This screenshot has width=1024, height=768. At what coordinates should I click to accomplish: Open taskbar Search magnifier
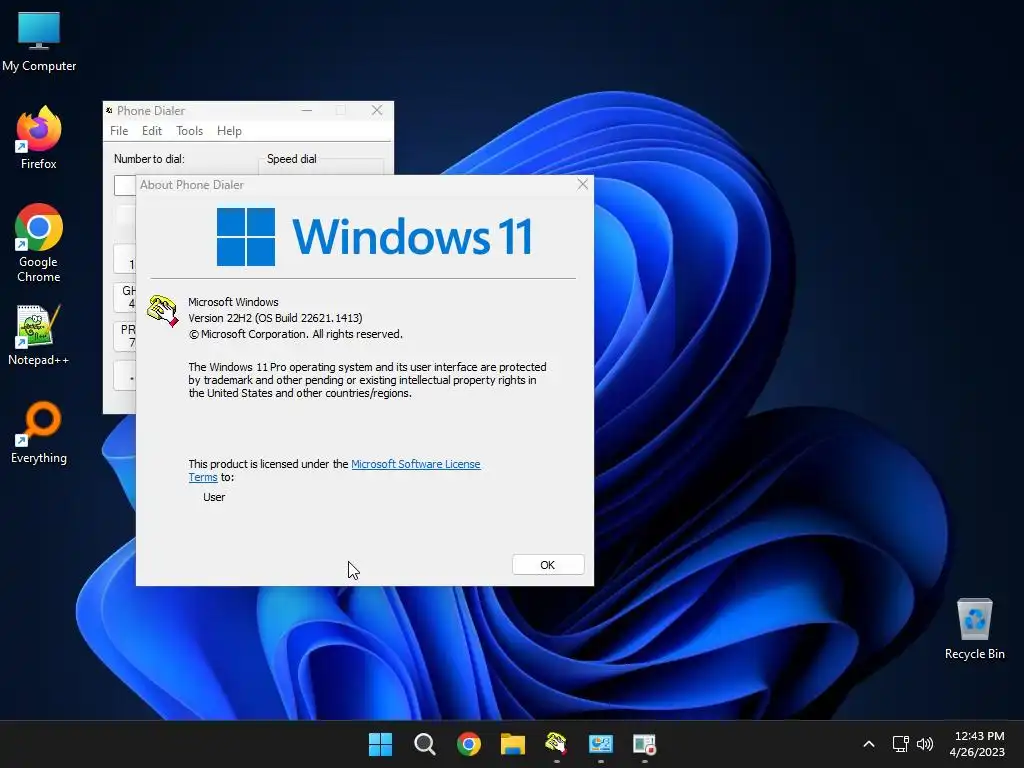424,744
